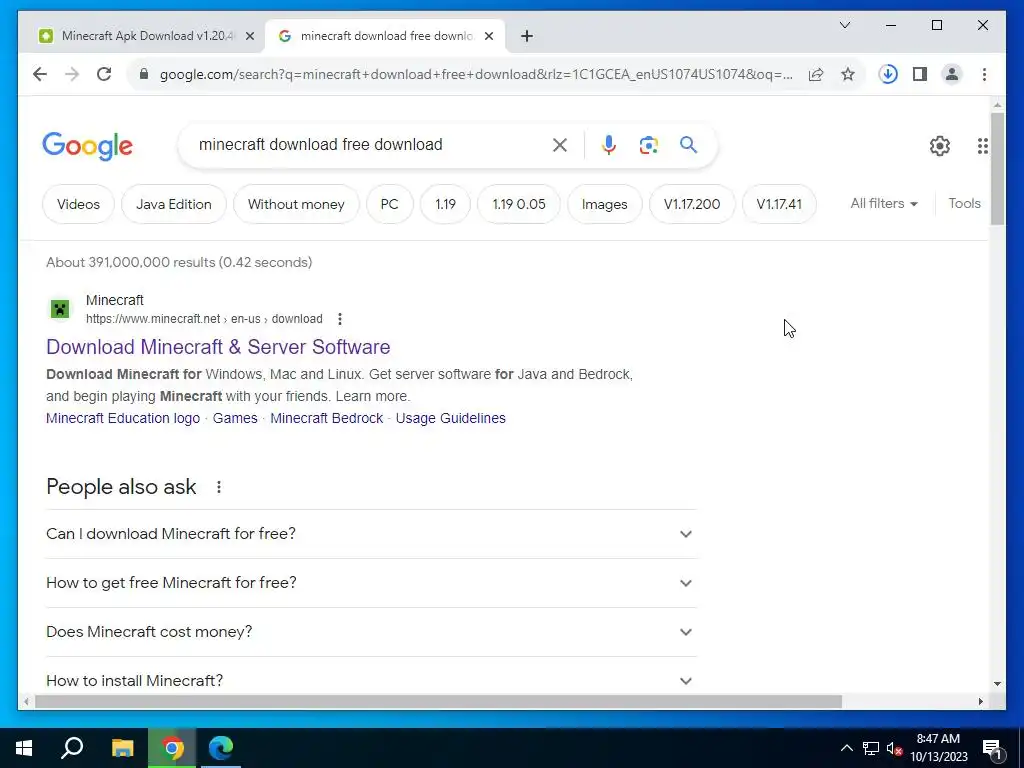This screenshot has width=1024, height=768.
Task: Open the Chrome downloads indicator
Action: (x=888, y=74)
